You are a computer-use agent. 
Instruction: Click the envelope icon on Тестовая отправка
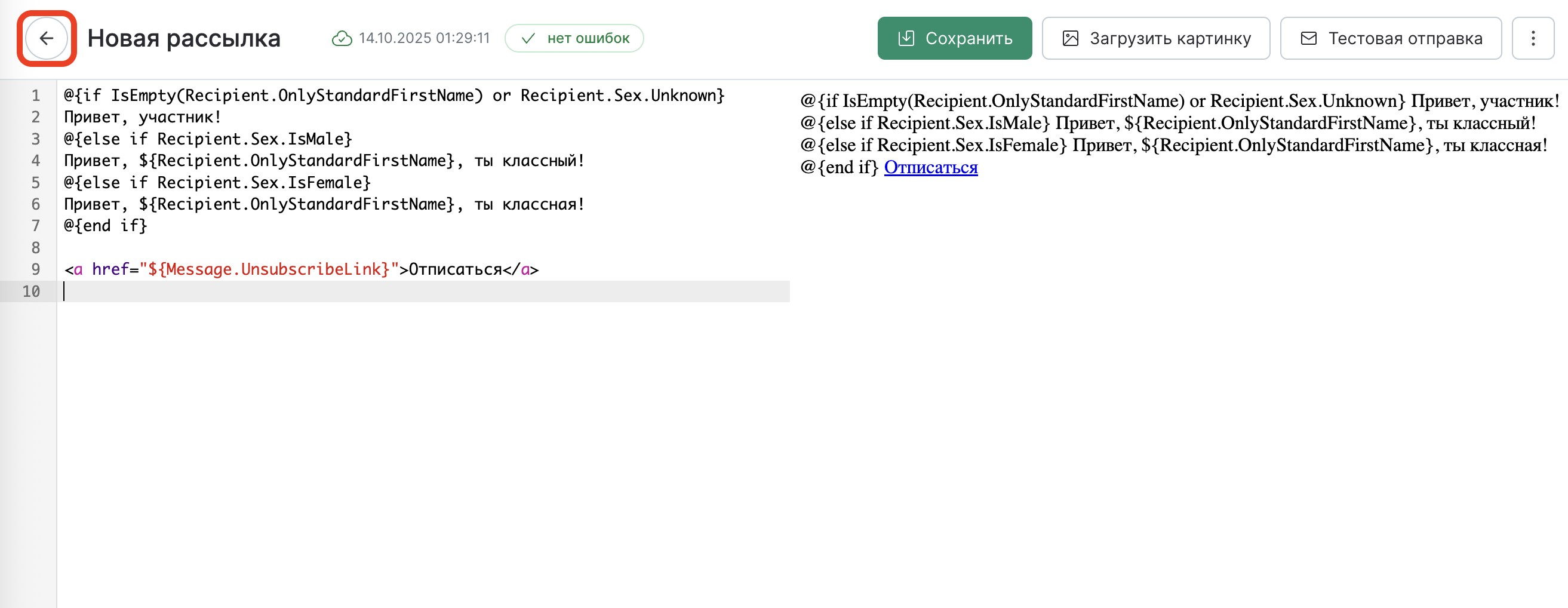click(x=1308, y=38)
